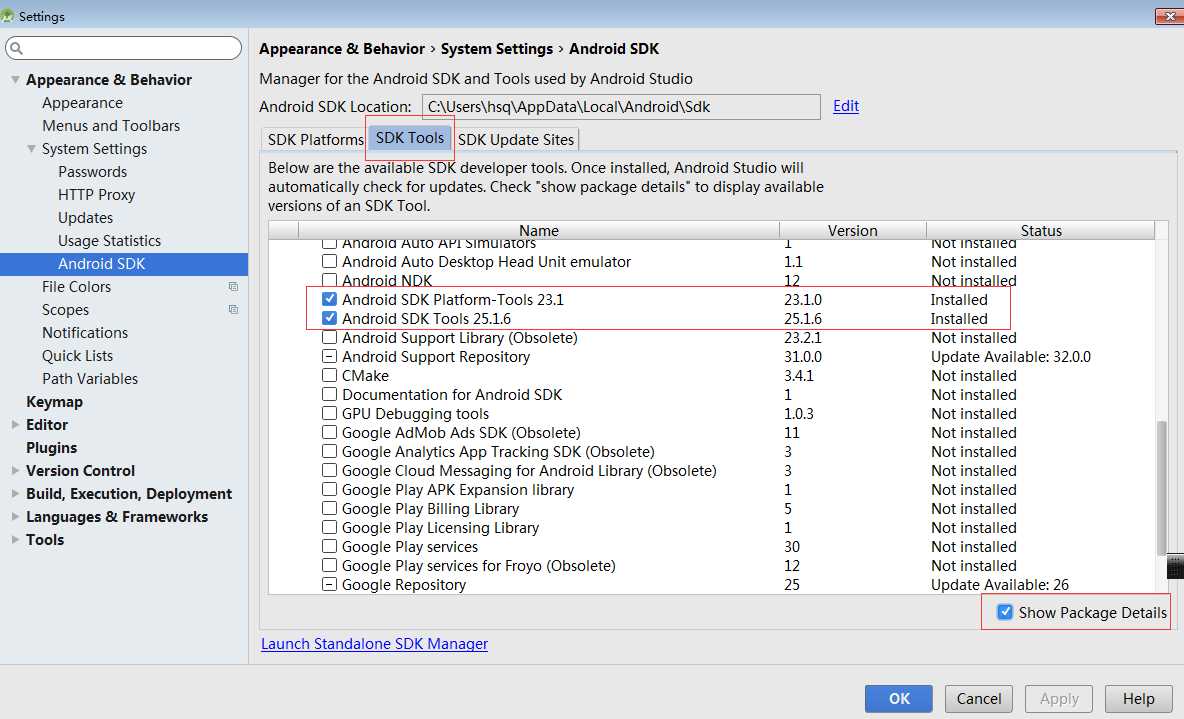Open Notifications settings page
Viewport: 1184px width, 719px height.
pos(85,332)
